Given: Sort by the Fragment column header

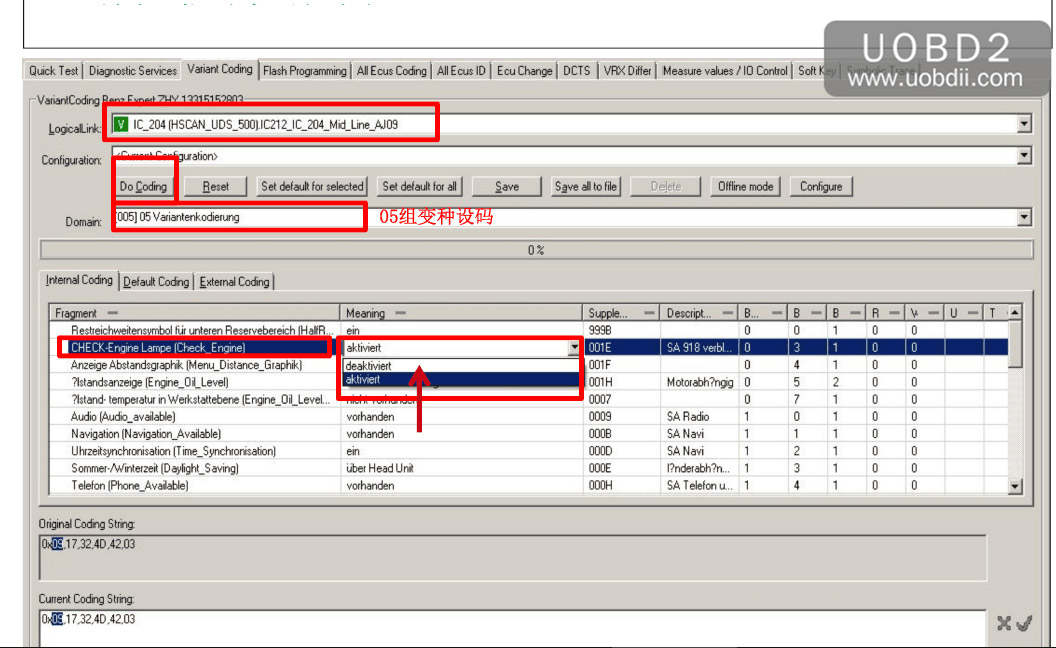Looking at the screenshot, I should (194, 313).
